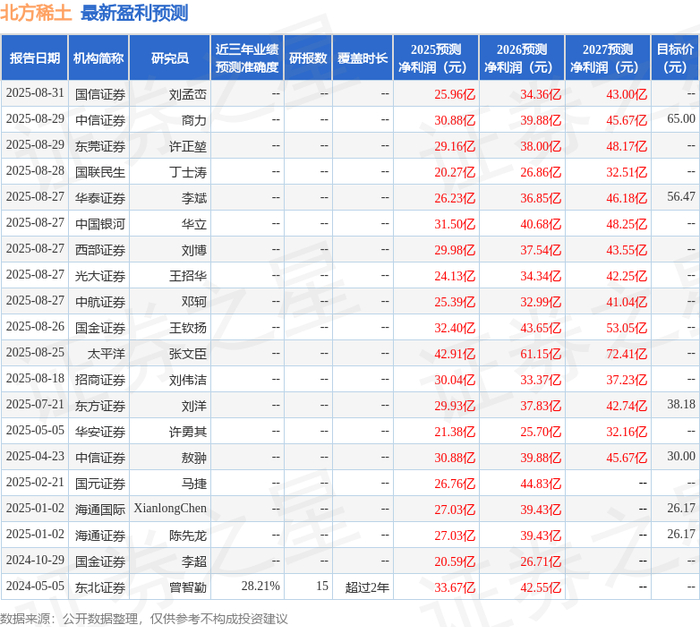
Task: Click the date 2025-04-23
Action: coord(35,456)
